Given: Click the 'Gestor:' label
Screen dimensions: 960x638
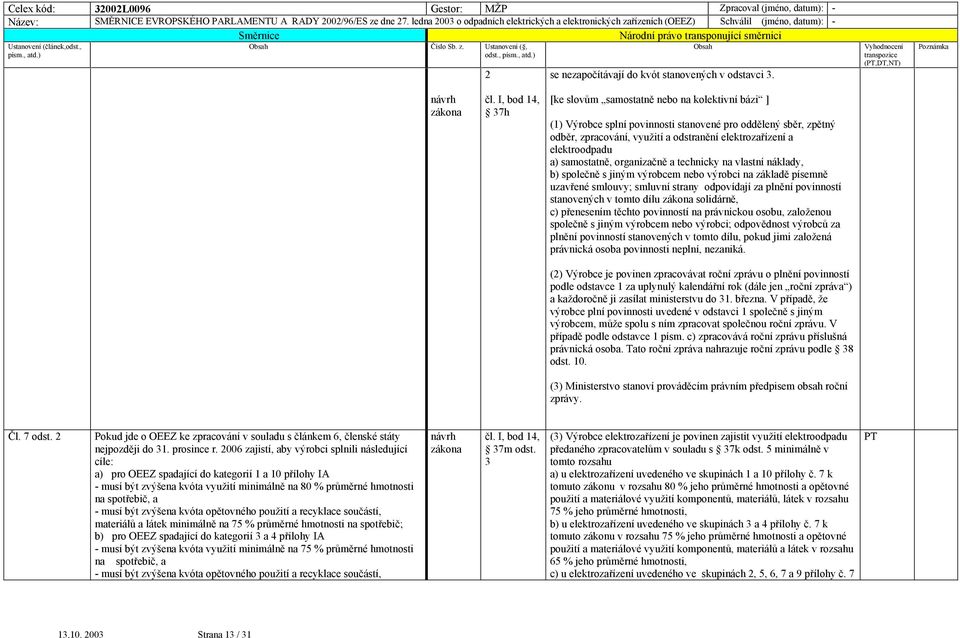Looking at the screenshot, I should [446, 9].
